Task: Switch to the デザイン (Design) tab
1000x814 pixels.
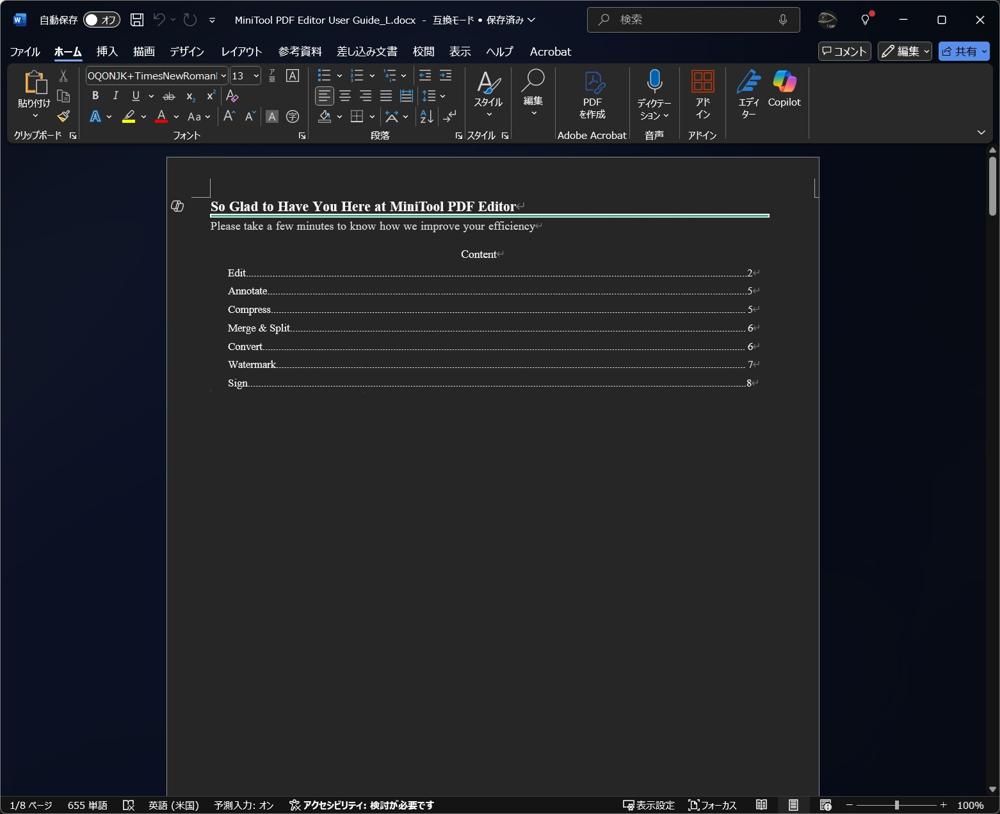Action: (187, 52)
